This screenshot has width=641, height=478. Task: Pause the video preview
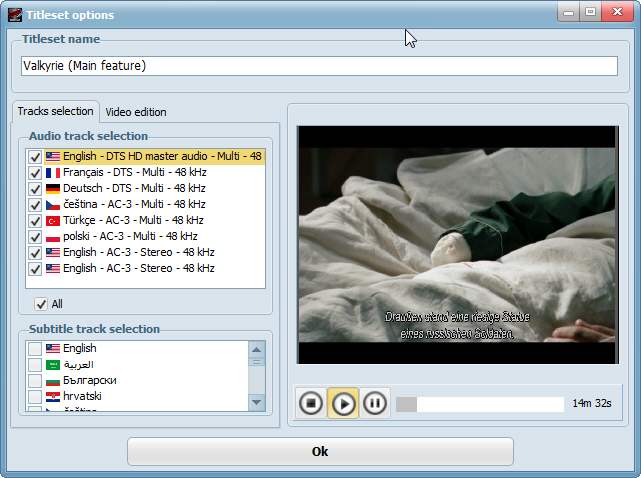tap(375, 404)
